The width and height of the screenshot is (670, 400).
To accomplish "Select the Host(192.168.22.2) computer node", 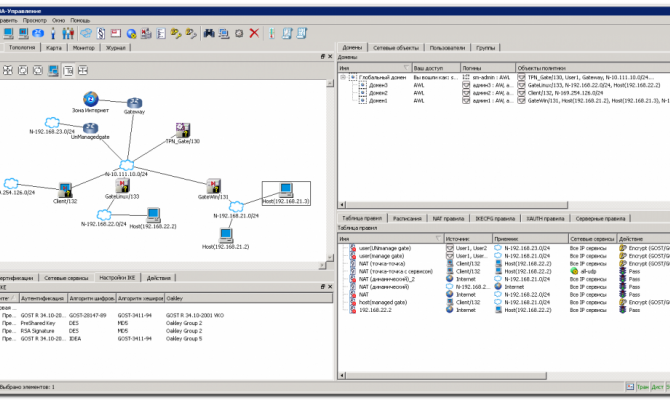I will (153, 215).
